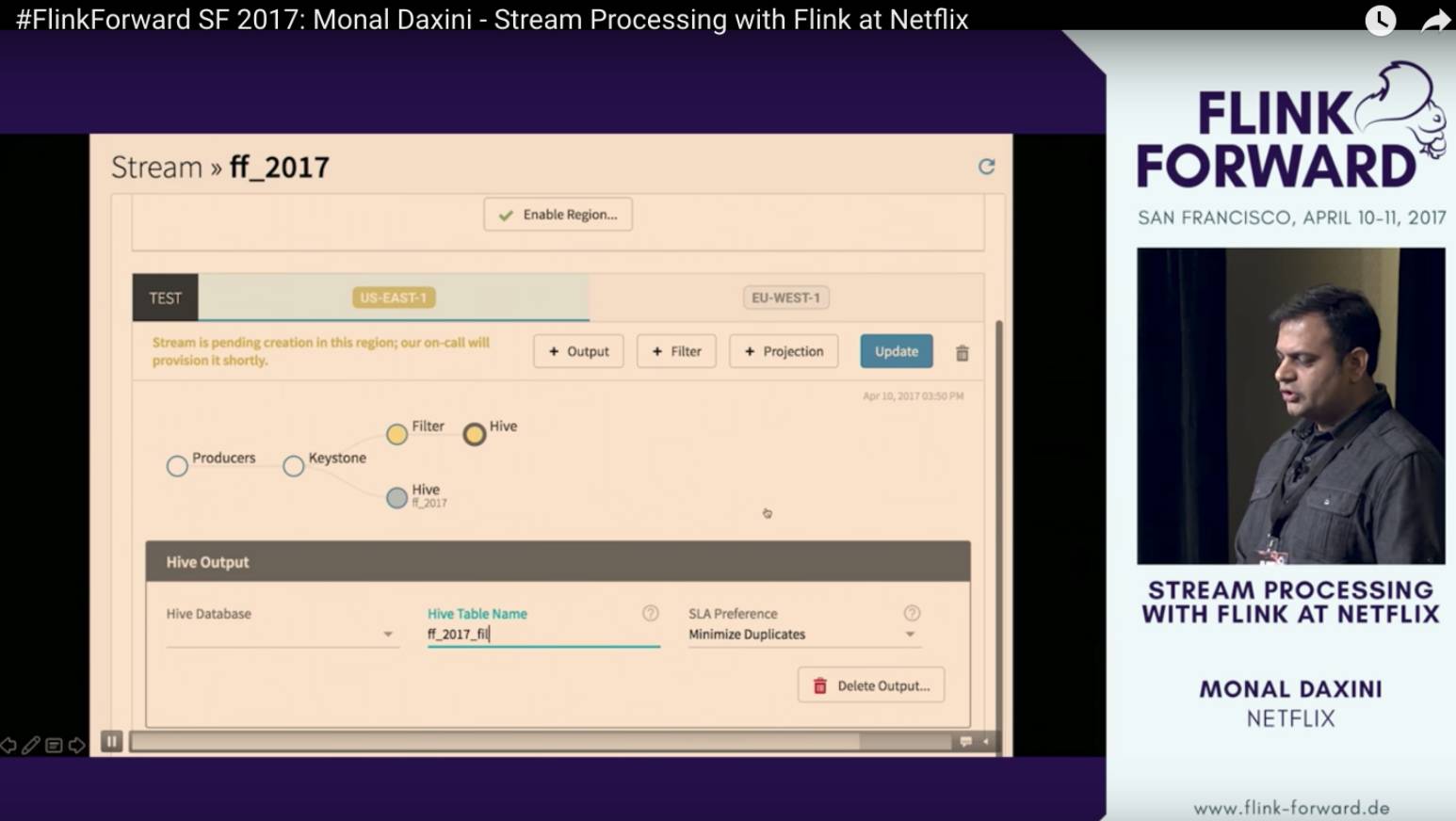Pause the slide recording playback

tap(111, 741)
